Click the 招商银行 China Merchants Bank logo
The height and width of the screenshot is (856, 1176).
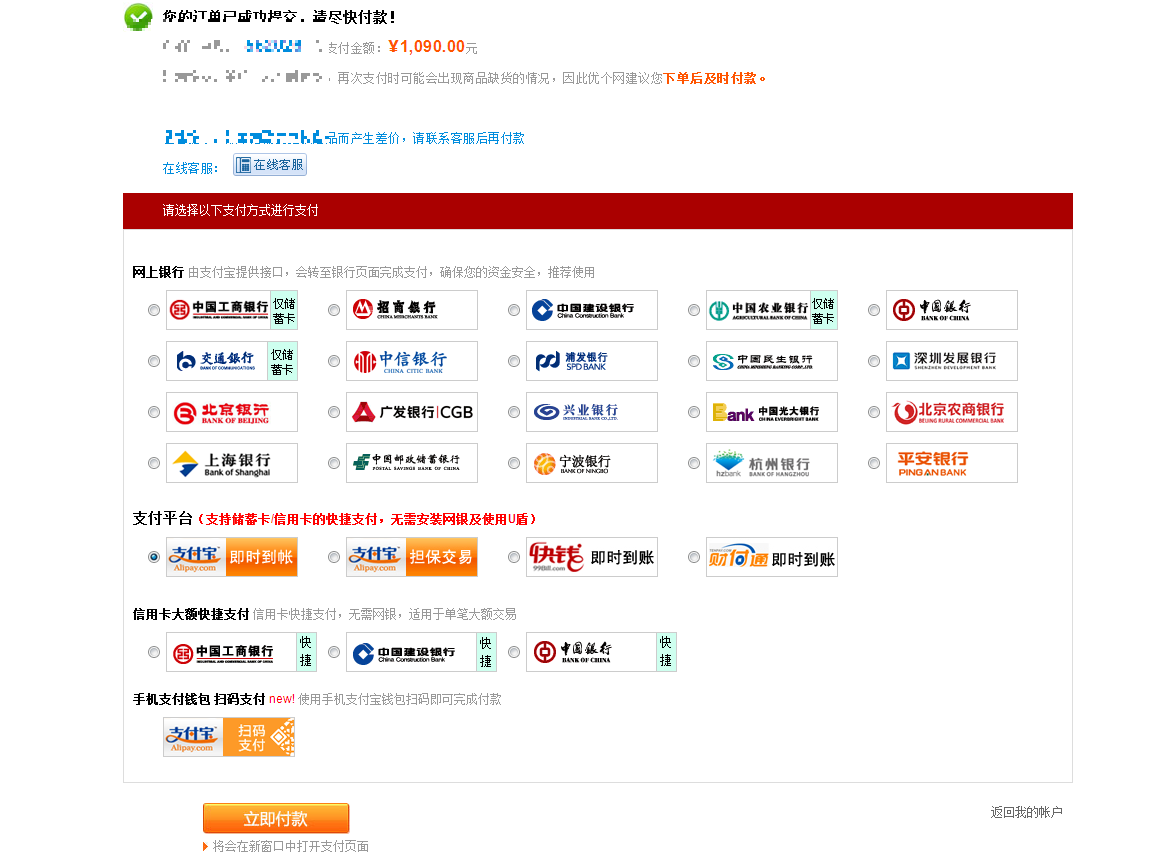coord(412,310)
